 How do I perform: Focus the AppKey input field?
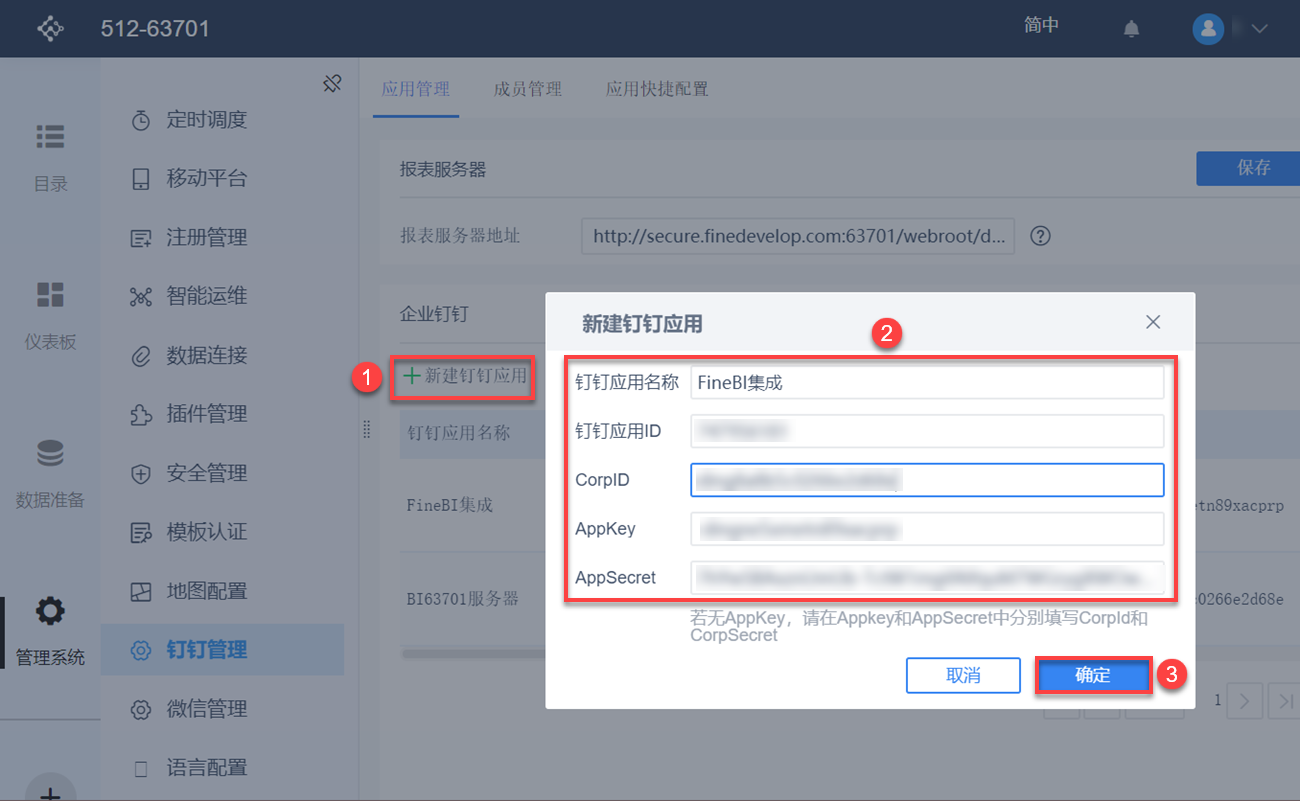point(927,529)
